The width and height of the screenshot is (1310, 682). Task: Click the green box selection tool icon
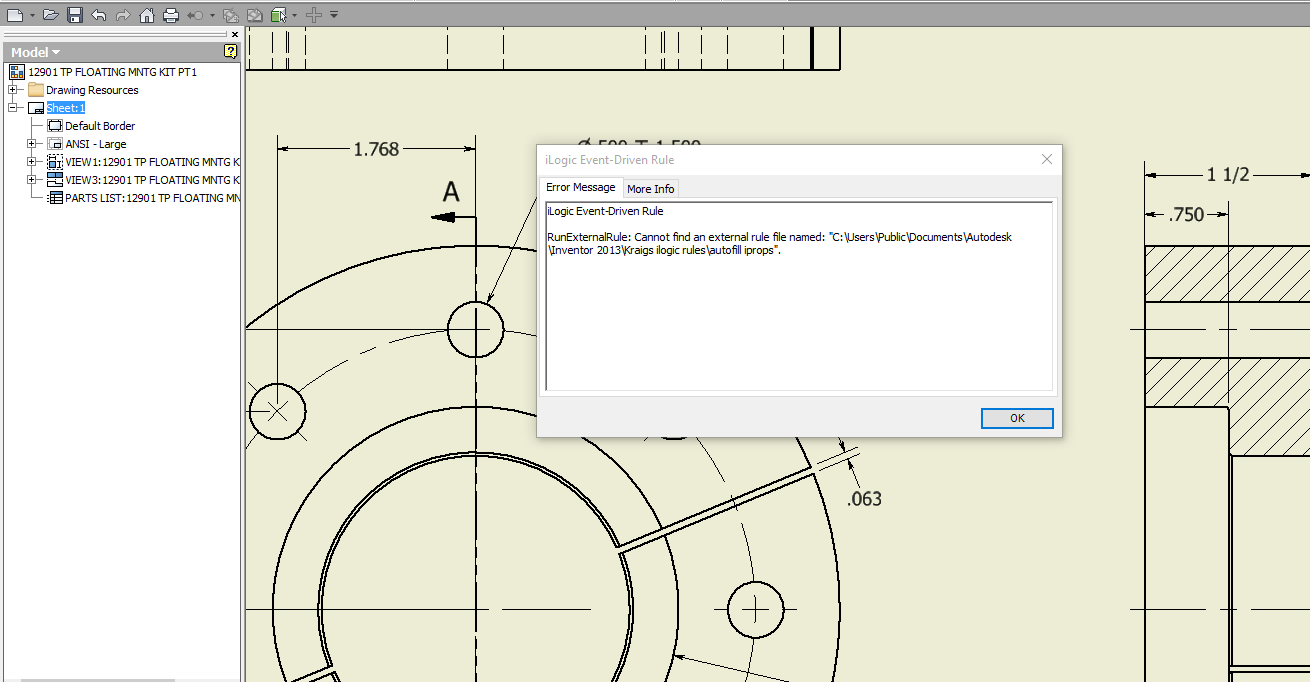point(279,15)
